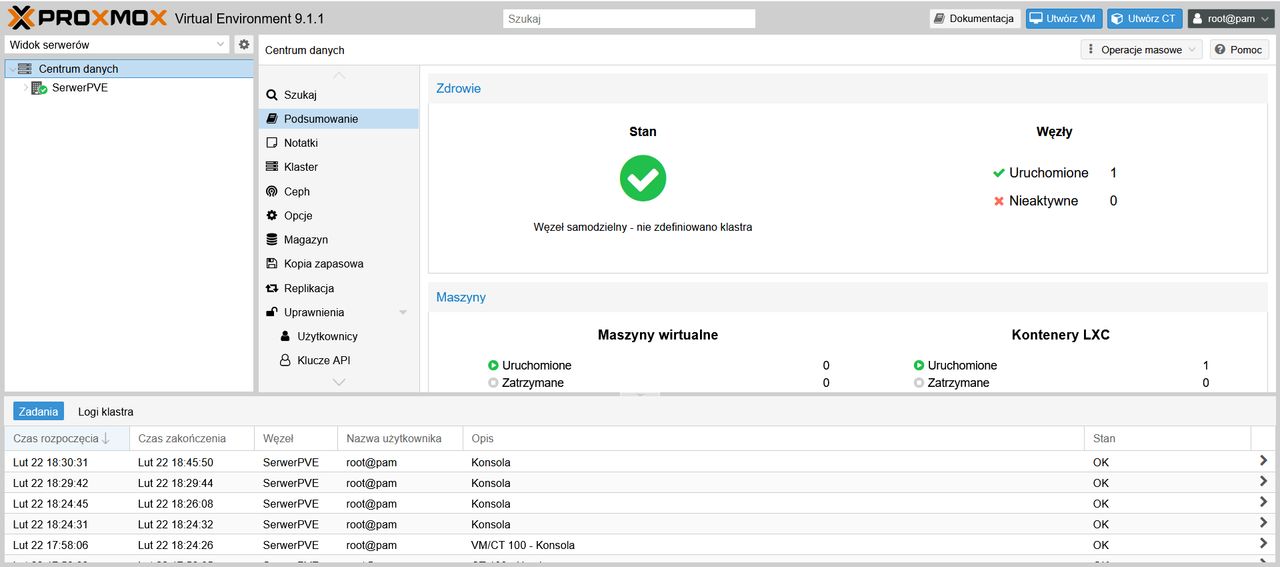Open Magazyn in the side menu
The height and width of the screenshot is (567, 1280).
338,240
